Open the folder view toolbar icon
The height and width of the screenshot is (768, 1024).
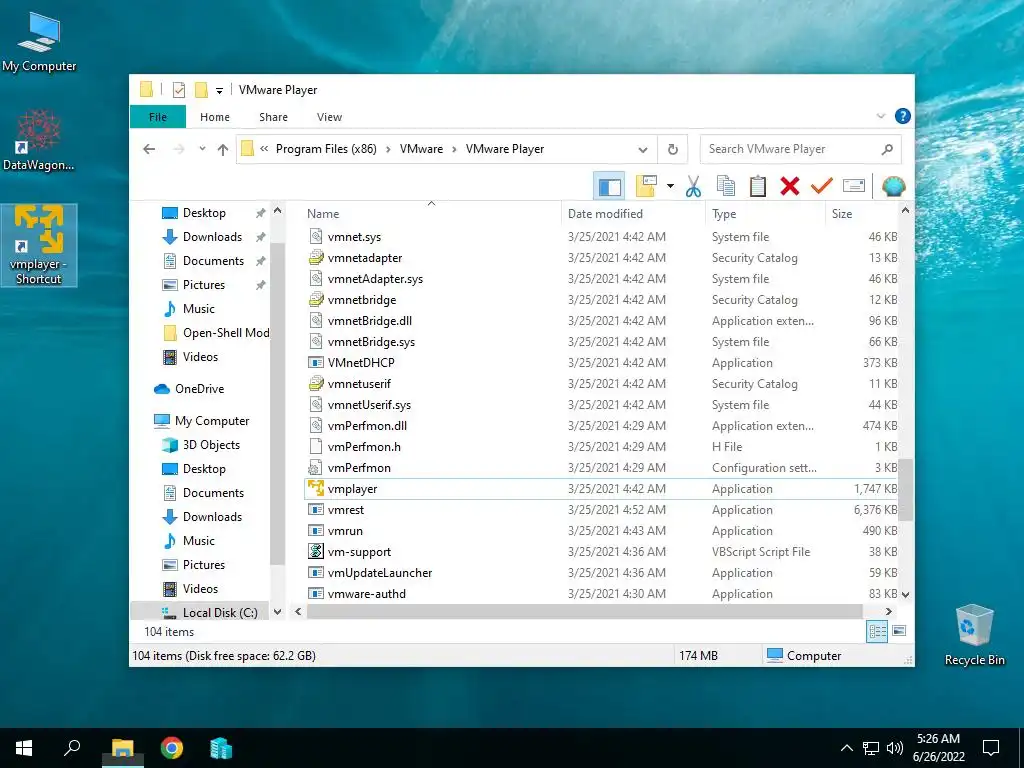pos(645,186)
